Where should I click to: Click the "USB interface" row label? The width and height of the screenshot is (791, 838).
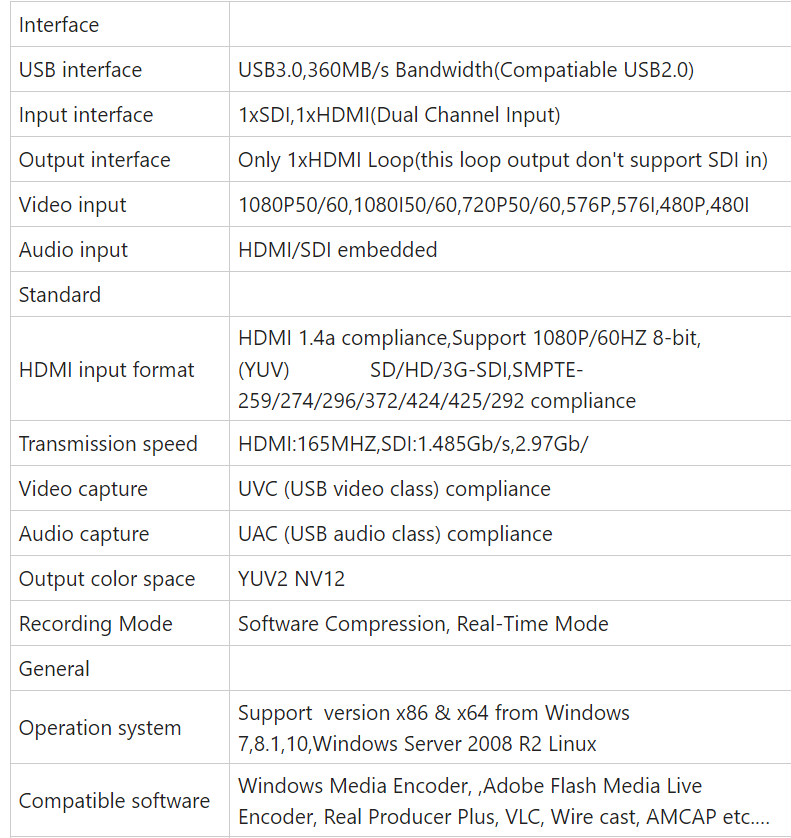coord(80,70)
